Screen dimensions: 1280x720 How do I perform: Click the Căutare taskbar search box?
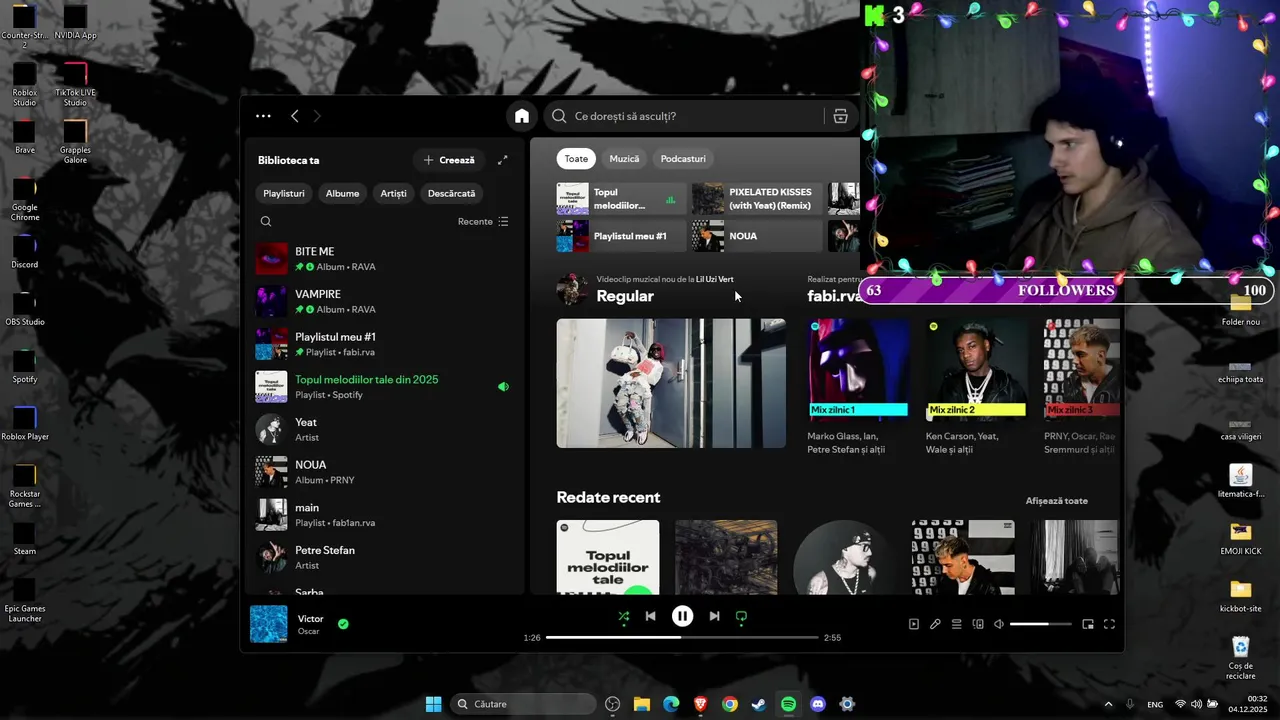(x=523, y=704)
